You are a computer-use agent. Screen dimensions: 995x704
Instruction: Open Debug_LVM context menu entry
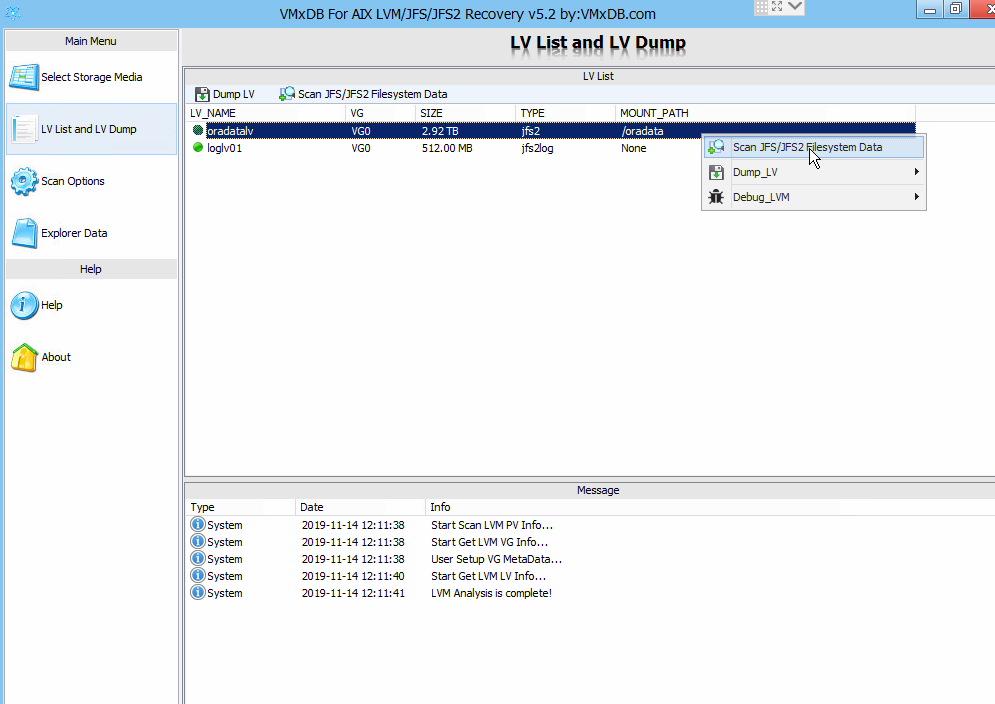point(814,197)
